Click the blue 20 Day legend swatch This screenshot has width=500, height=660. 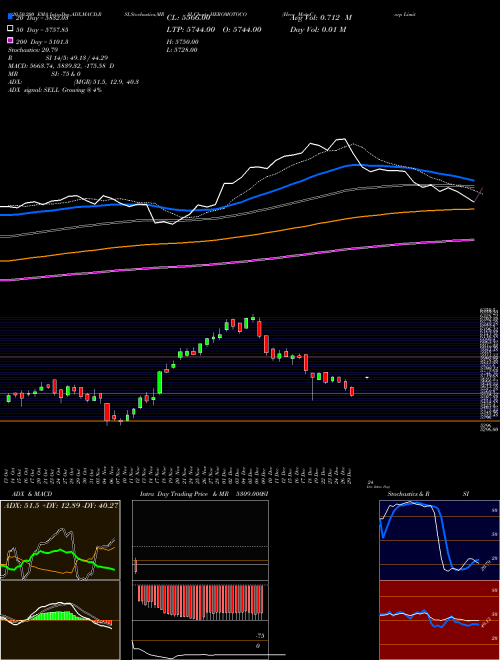[x=11, y=16]
